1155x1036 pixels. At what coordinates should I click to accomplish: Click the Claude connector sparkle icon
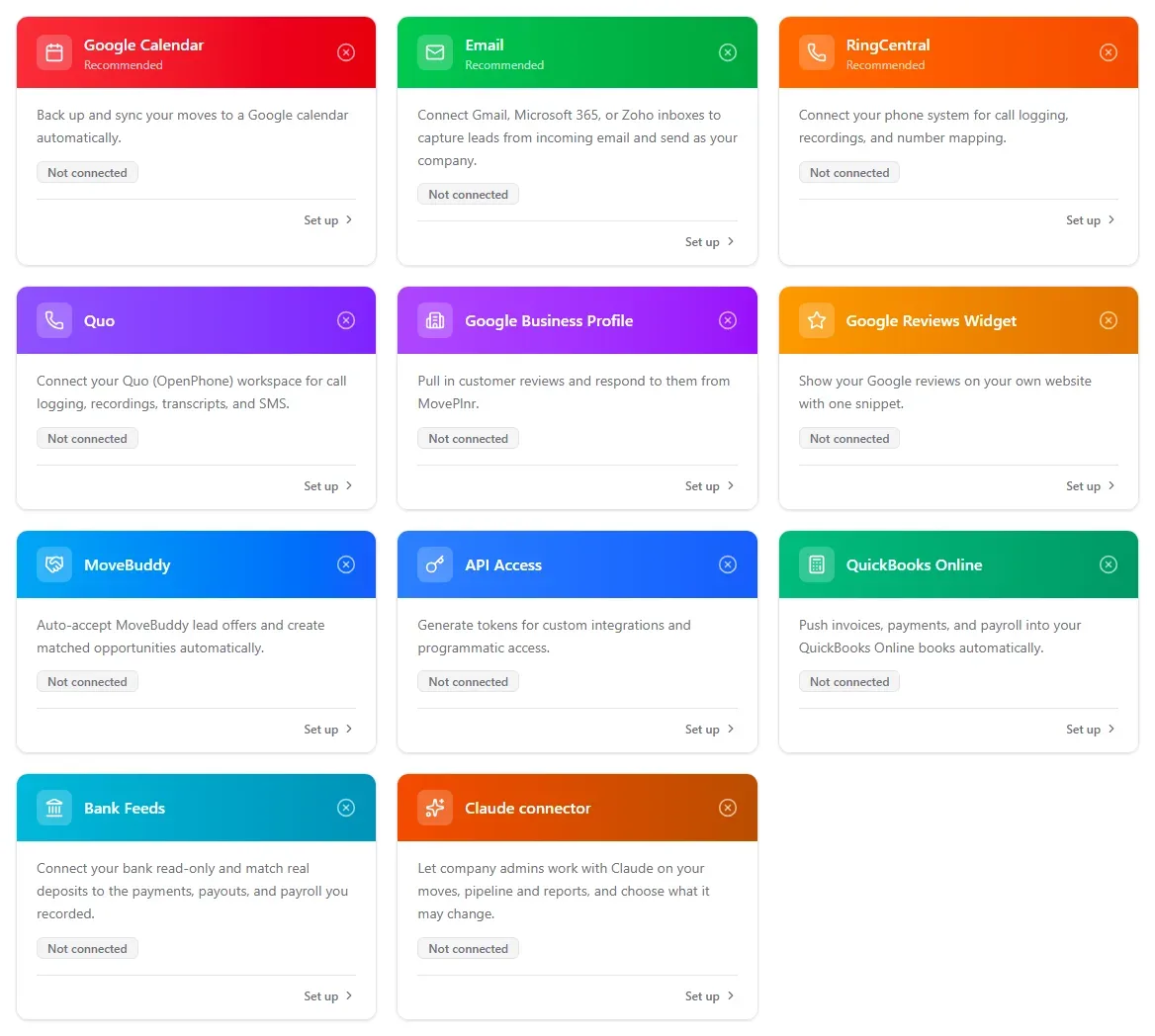click(x=435, y=808)
